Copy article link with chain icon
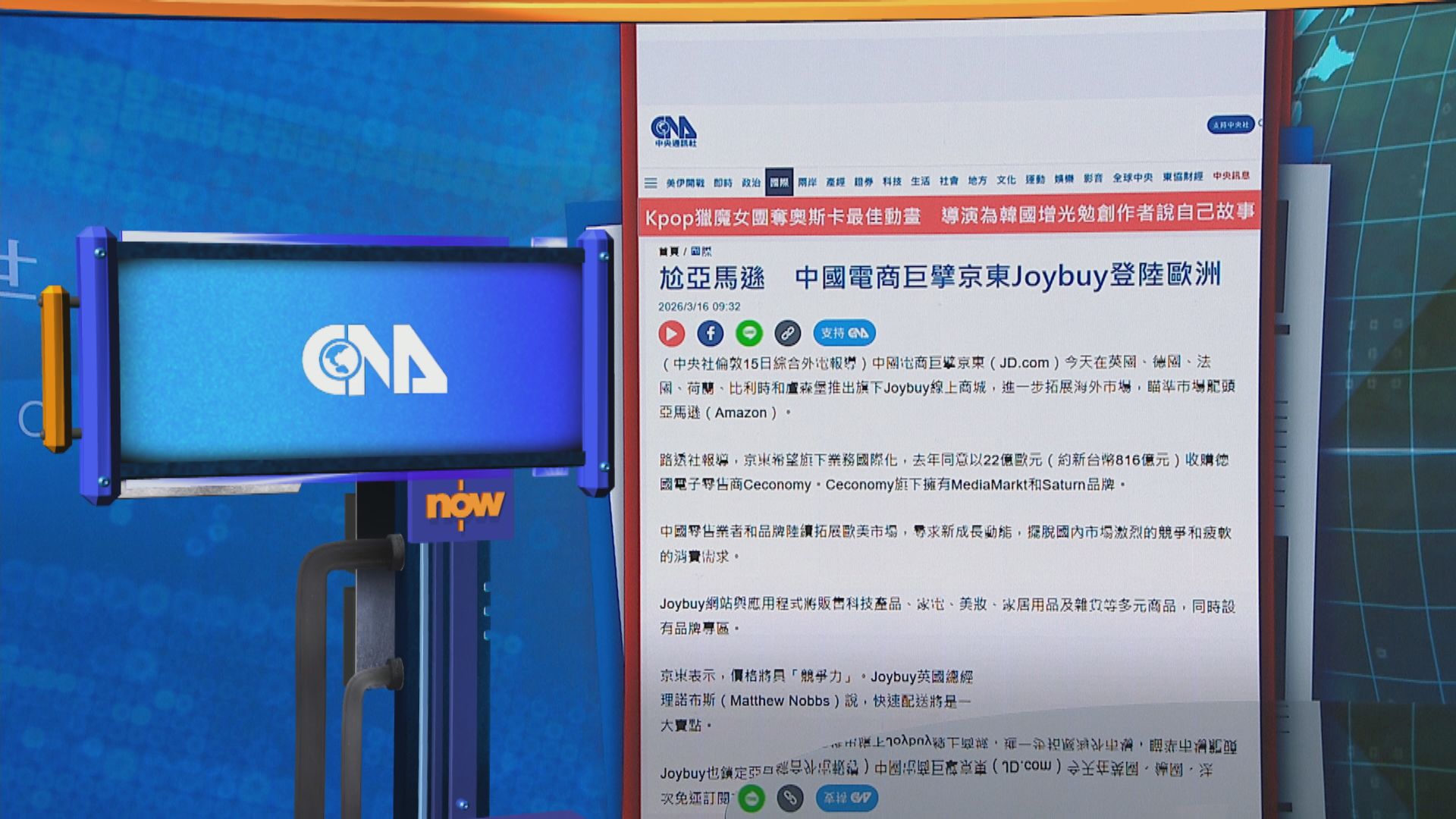This screenshot has height=819, width=1456. [787, 333]
